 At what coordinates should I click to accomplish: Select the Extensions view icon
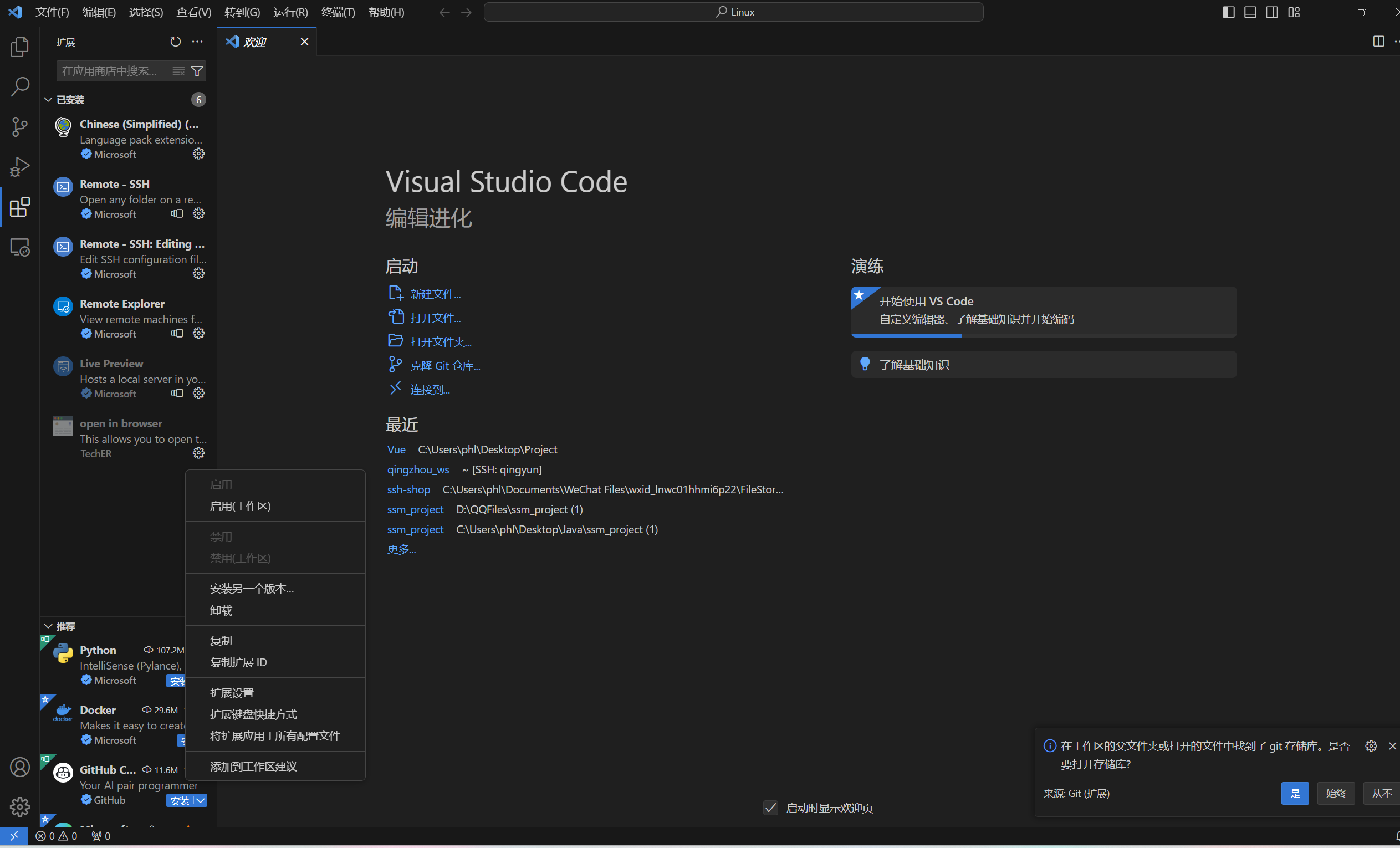click(x=20, y=207)
